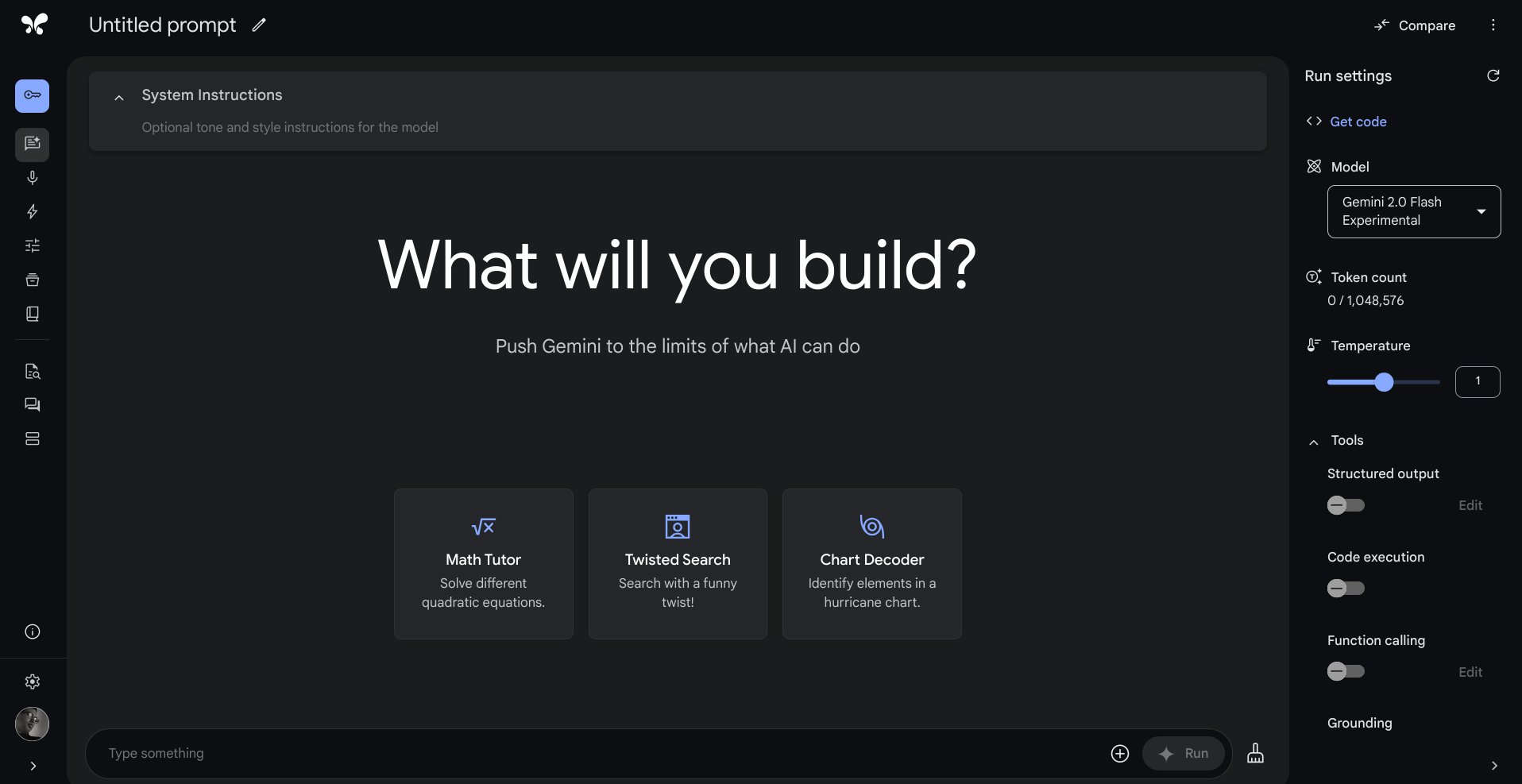Viewport: 1522px width, 784px height.
Task: Click the reset run settings refresh icon
Action: pyautogui.click(x=1493, y=75)
